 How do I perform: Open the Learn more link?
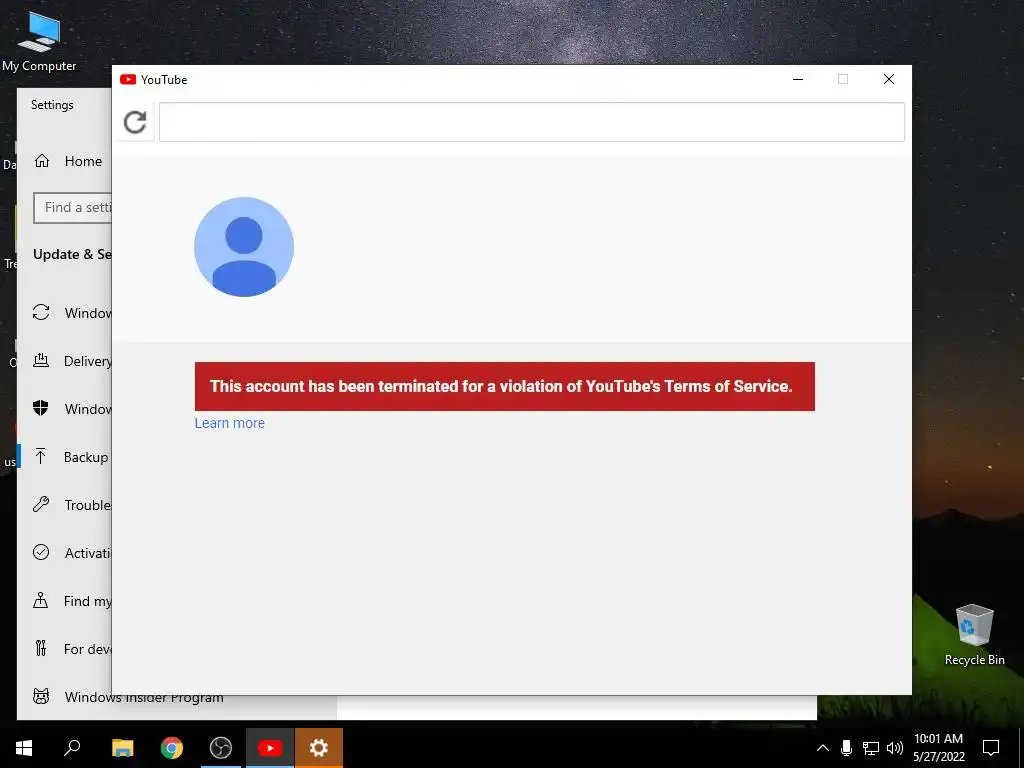[229, 423]
